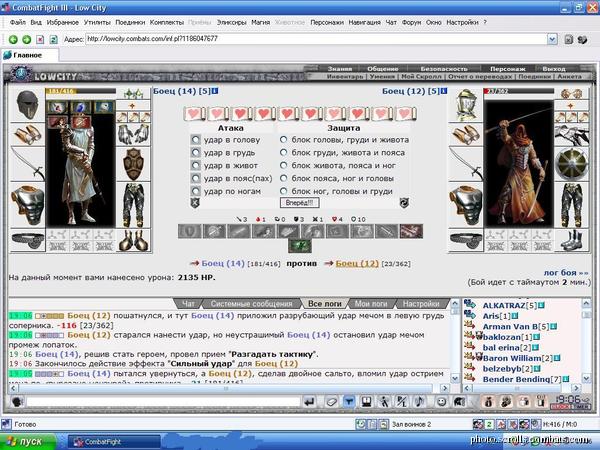The image size is (600, 450).
Task: Select defense 'блок головы, груди и живота'
Action: pos(284,140)
